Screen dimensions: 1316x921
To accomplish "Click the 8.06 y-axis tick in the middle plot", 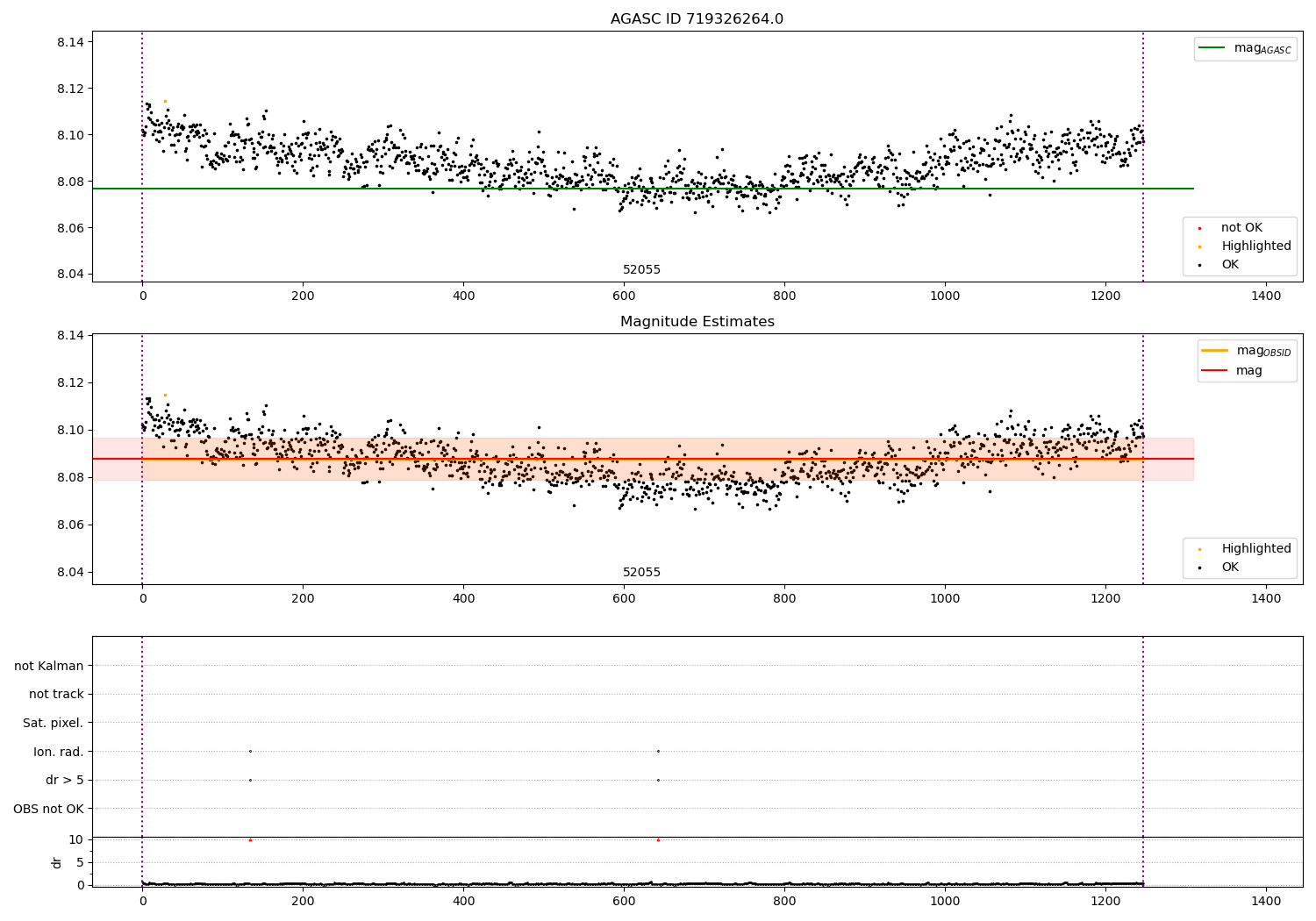I will [x=70, y=525].
